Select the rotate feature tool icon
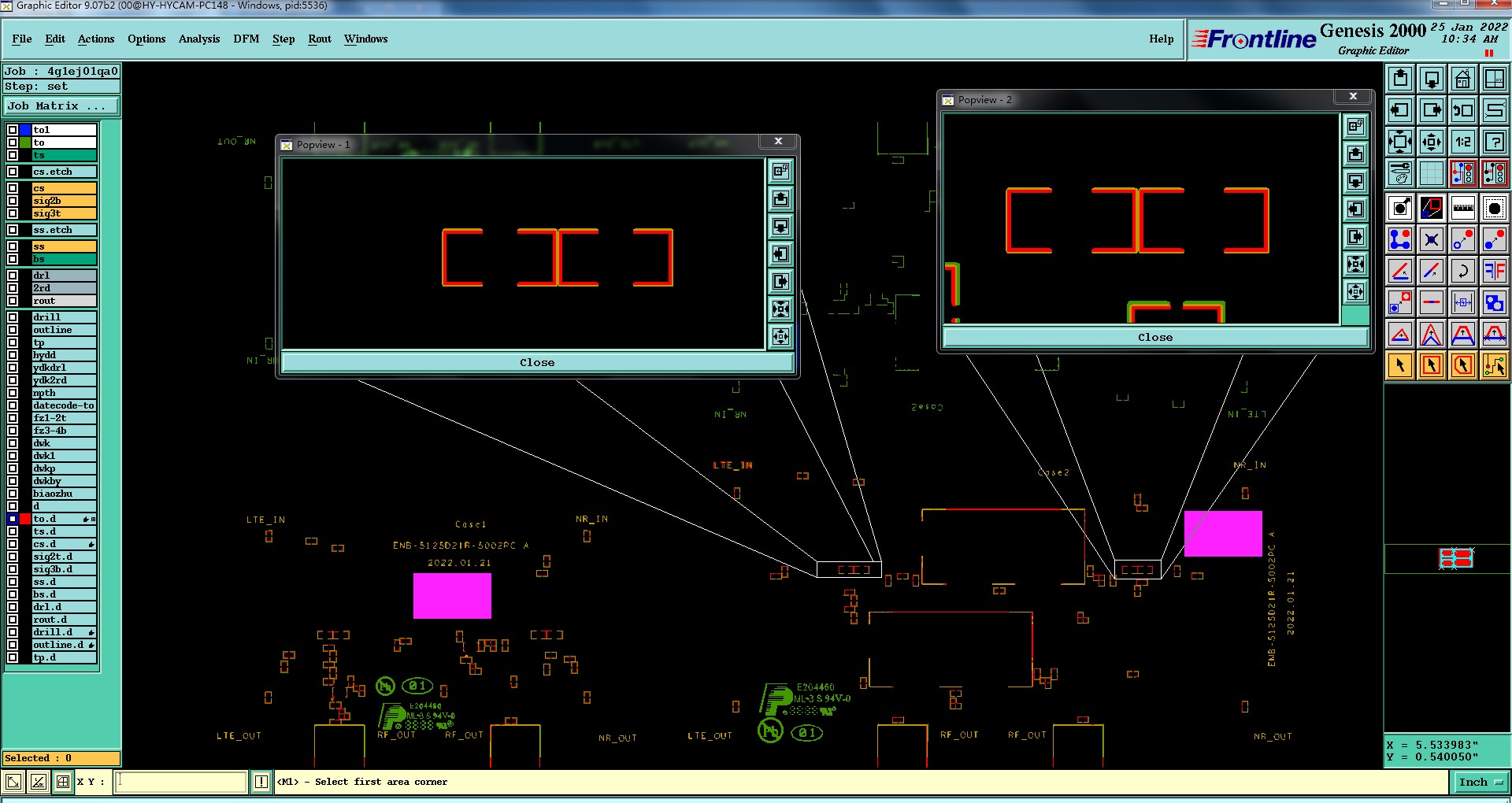This screenshot has width=1512, height=803. 1462,271
